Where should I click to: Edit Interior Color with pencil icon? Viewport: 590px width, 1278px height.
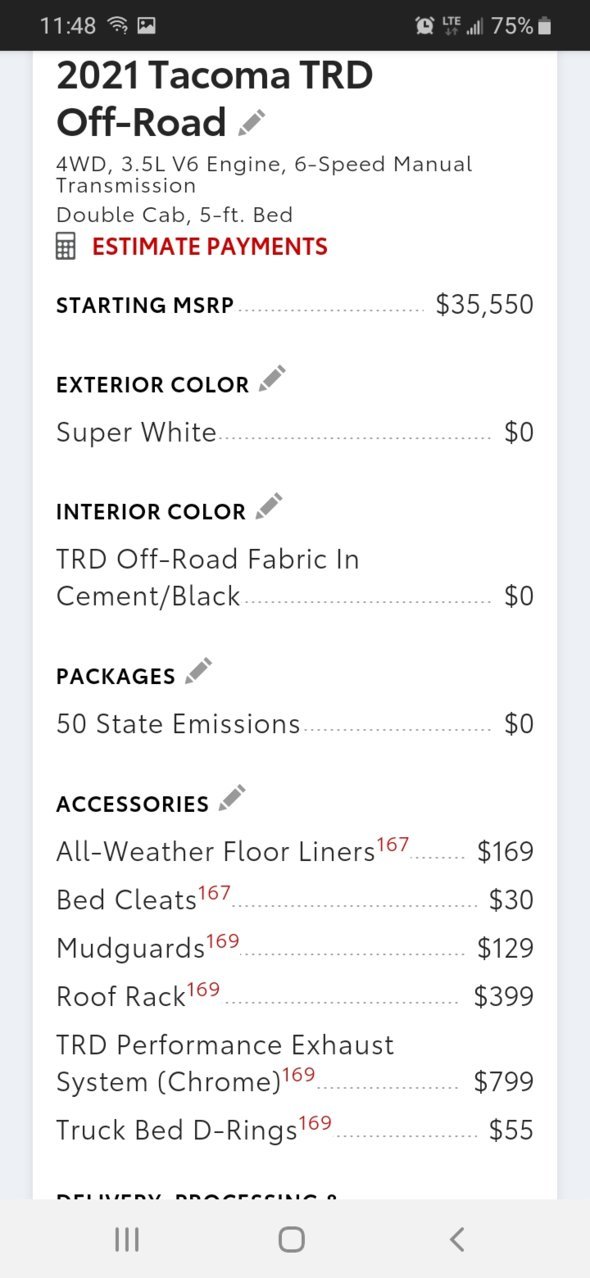click(268, 506)
